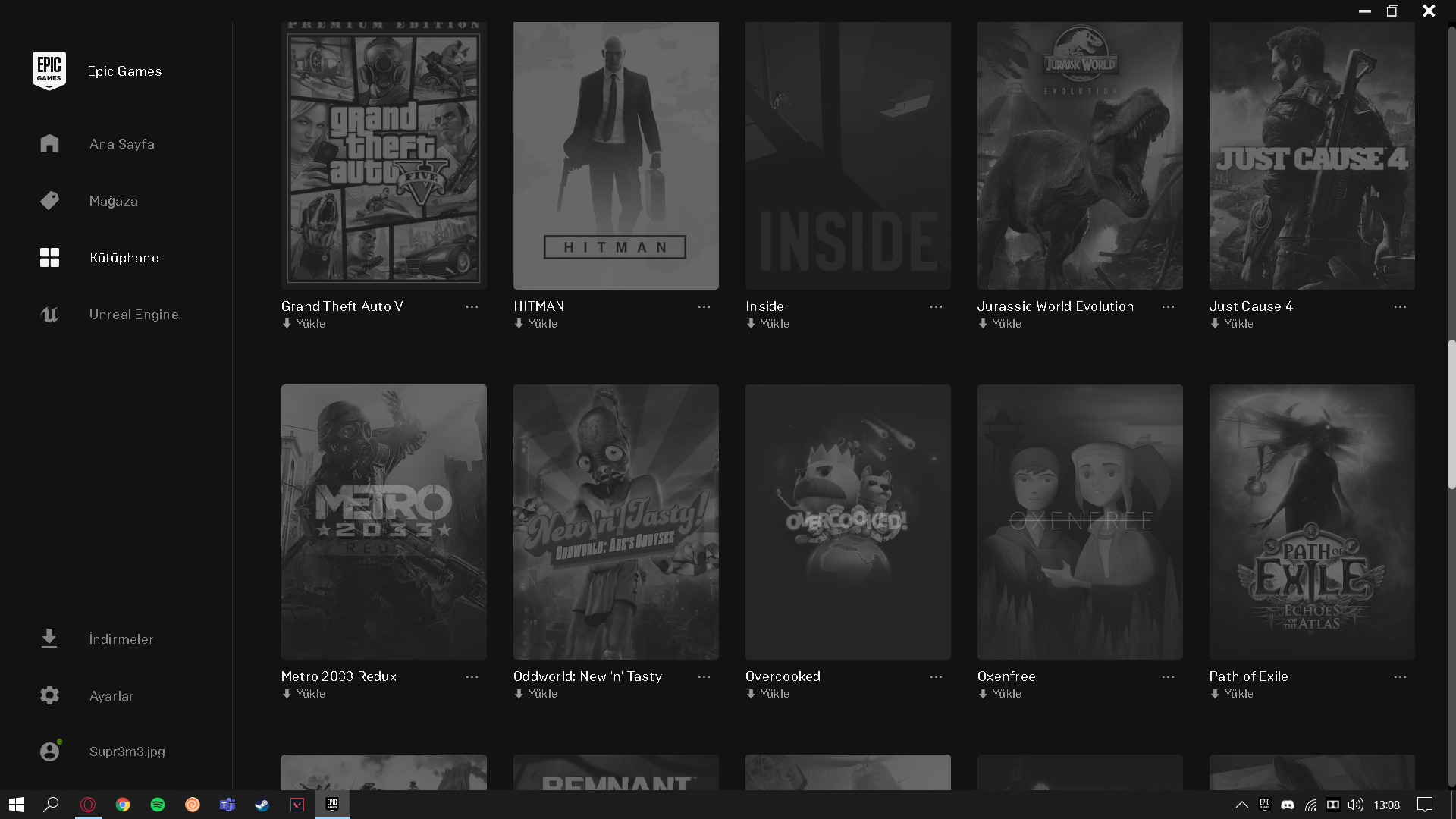The width and height of the screenshot is (1456, 819).
Task: Expand options menu for Grand Theft Auto V
Action: coord(472,306)
